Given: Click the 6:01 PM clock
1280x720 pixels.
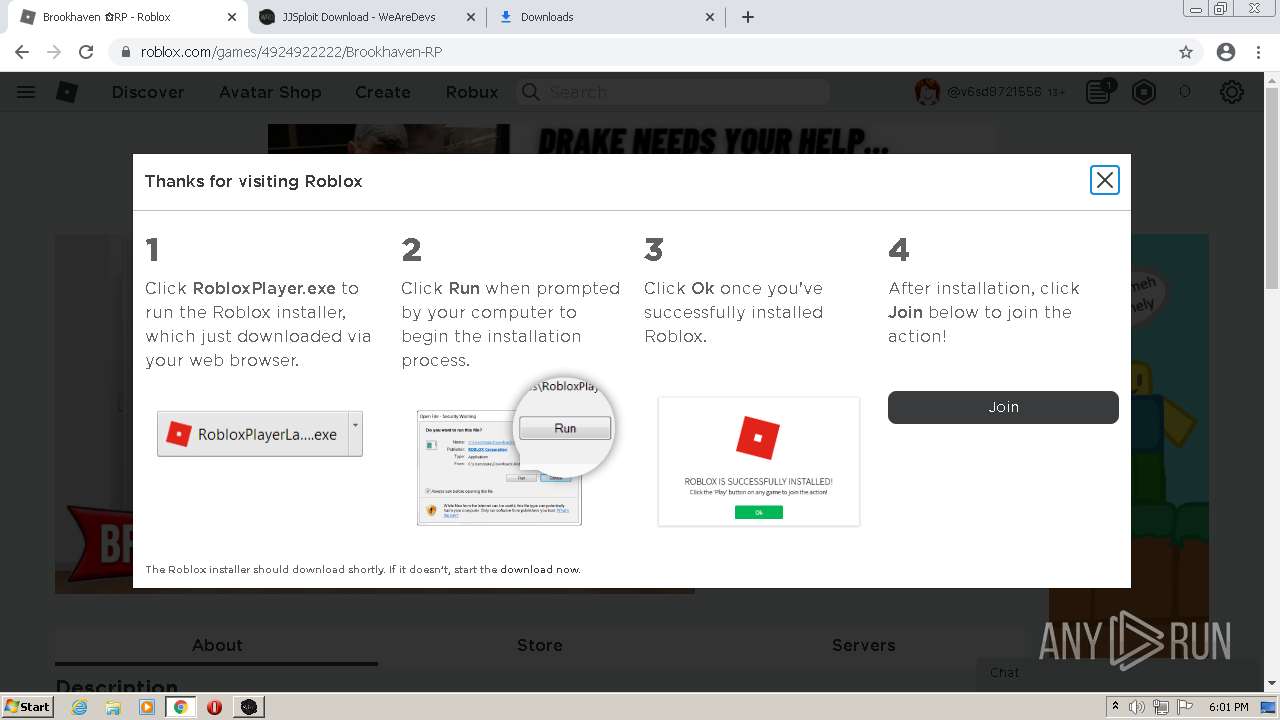Looking at the screenshot, I should (1228, 707).
